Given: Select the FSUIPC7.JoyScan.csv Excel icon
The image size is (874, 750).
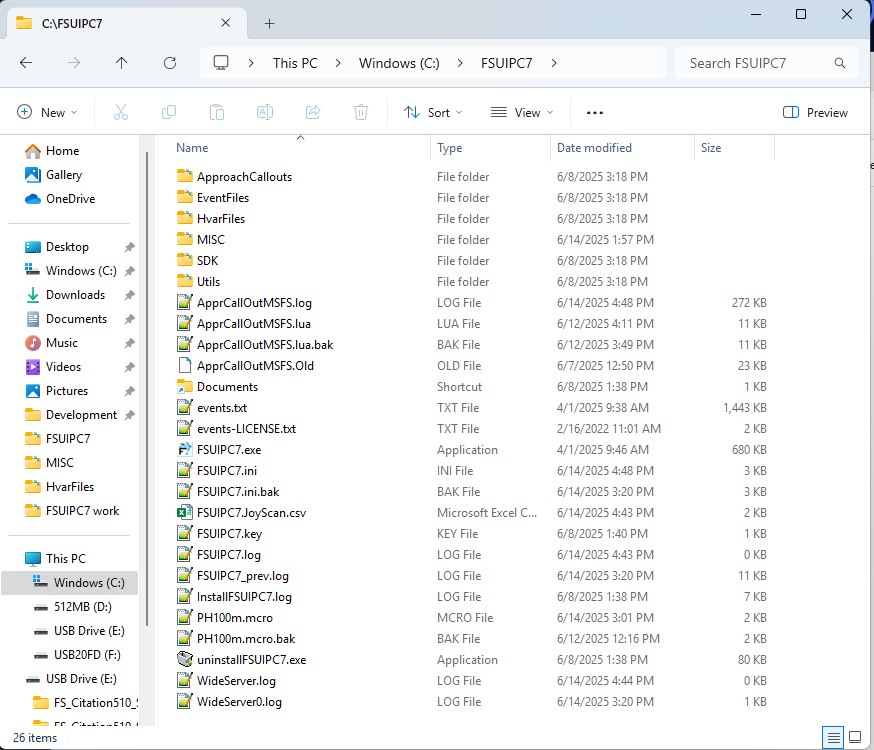Looking at the screenshot, I should pos(184,513).
